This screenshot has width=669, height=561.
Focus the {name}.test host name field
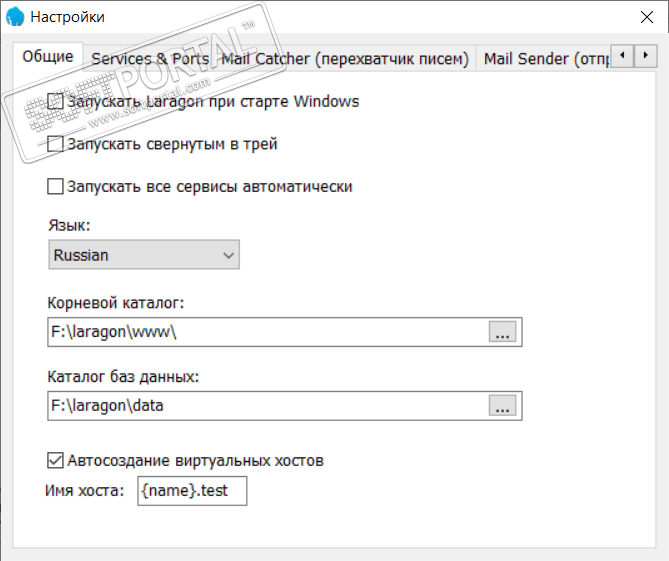[191, 491]
